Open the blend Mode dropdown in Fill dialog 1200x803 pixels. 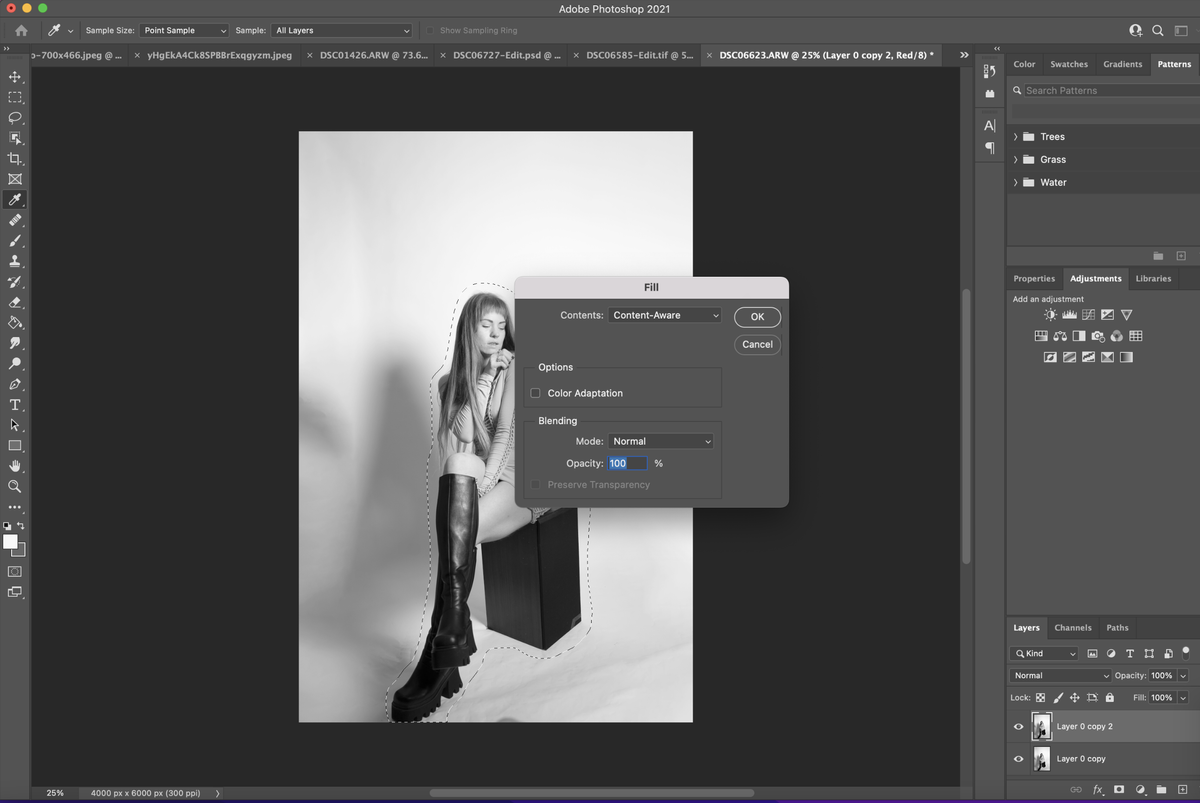661,440
